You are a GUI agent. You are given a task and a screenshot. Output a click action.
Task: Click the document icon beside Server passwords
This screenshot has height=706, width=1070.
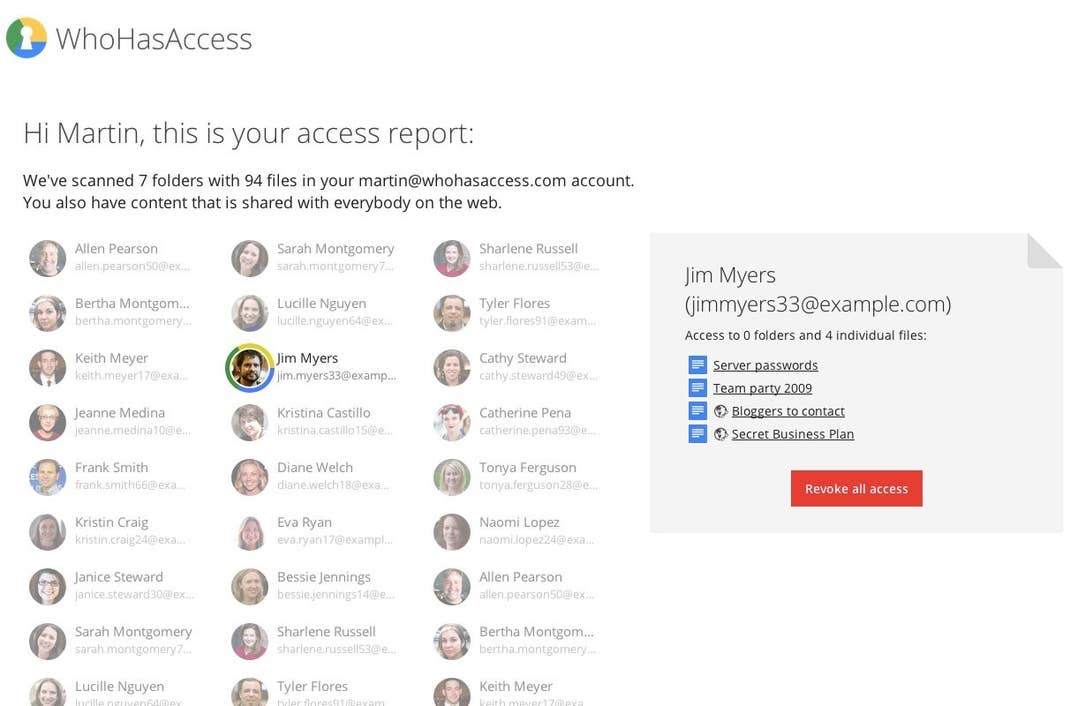point(697,365)
